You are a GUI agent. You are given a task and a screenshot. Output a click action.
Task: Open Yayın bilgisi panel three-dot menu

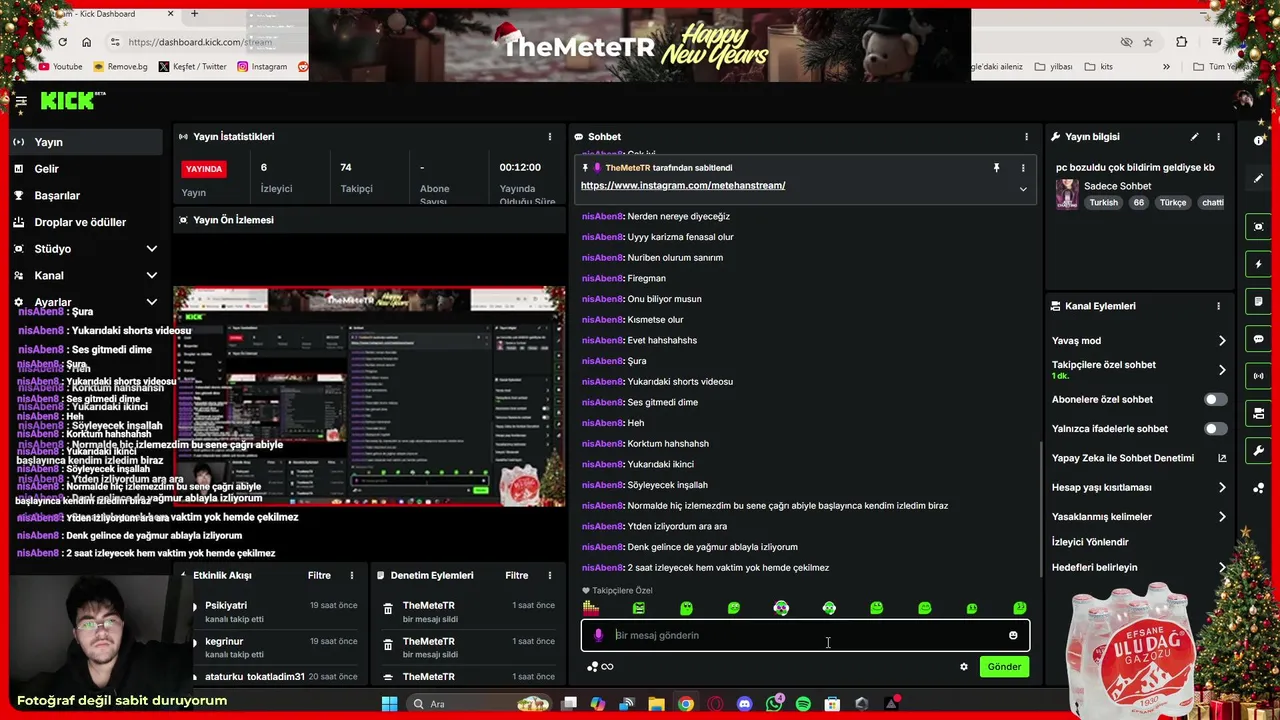1218,136
